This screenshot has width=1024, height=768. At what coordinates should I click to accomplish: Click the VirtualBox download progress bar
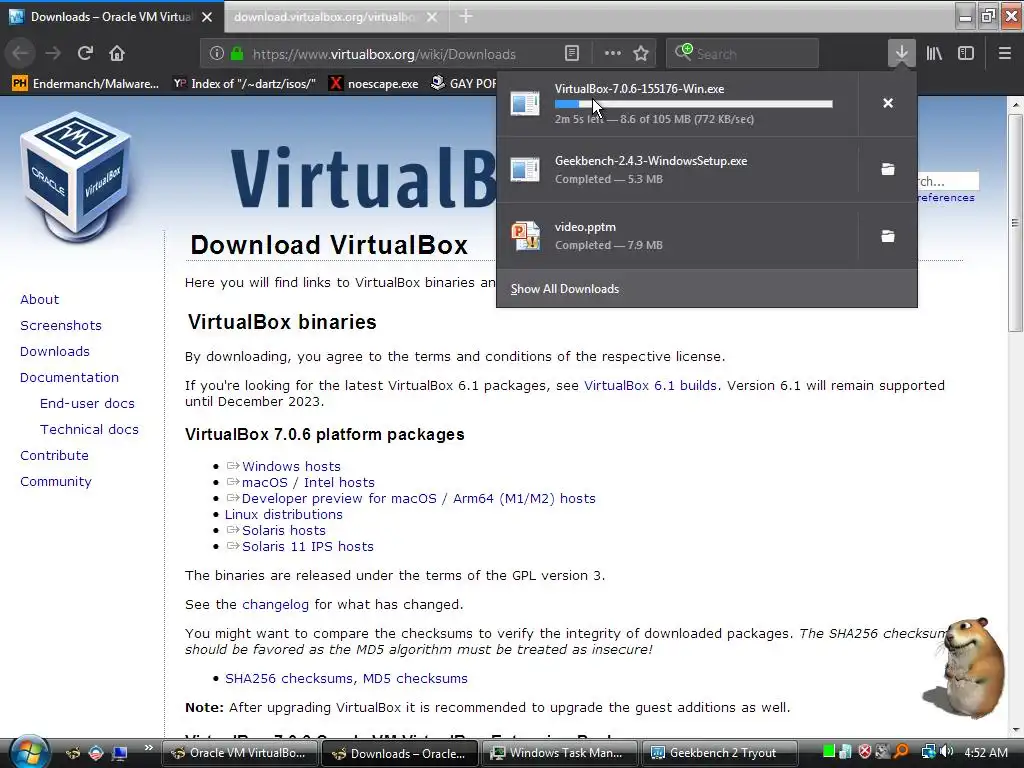(694, 104)
